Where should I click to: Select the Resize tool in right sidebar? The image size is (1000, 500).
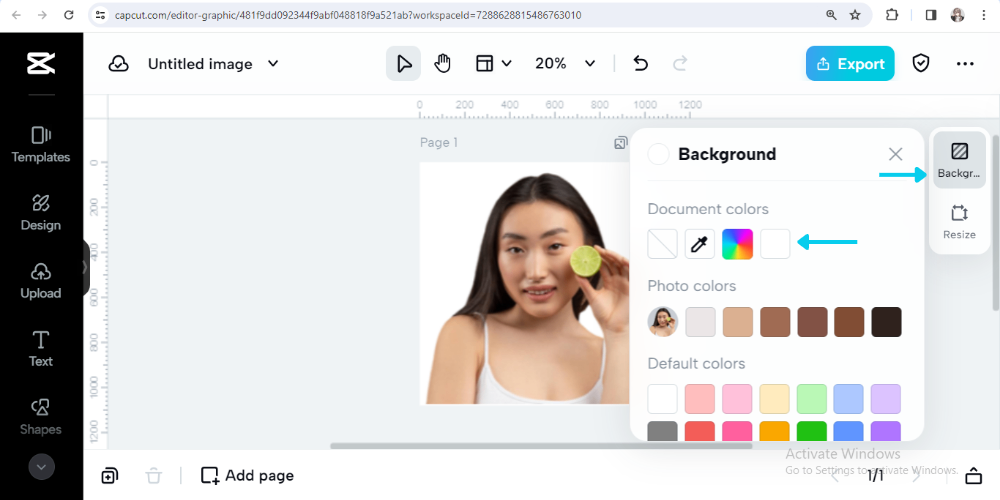(959, 221)
